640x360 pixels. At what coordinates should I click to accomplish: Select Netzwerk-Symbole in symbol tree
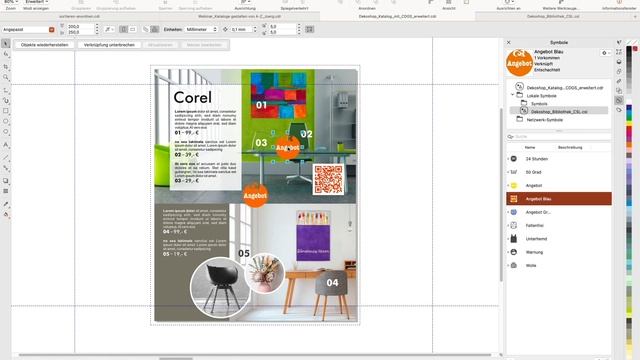pos(544,120)
